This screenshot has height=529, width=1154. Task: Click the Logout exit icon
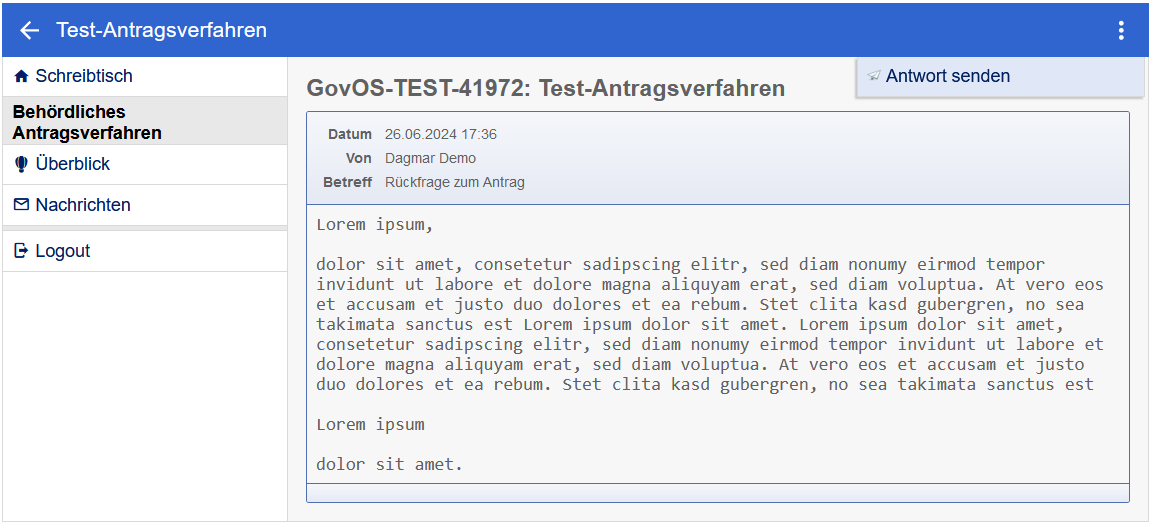(22, 251)
